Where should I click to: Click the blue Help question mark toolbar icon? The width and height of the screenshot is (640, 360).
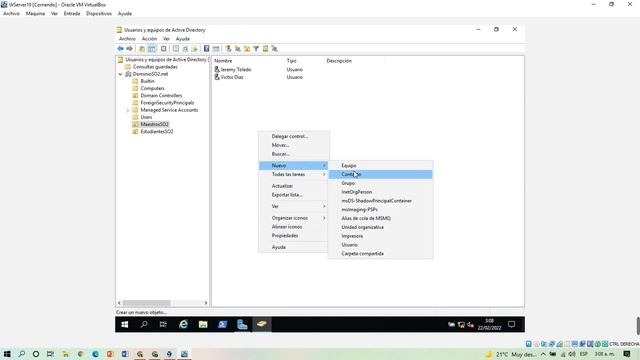pyautogui.click(x=207, y=49)
